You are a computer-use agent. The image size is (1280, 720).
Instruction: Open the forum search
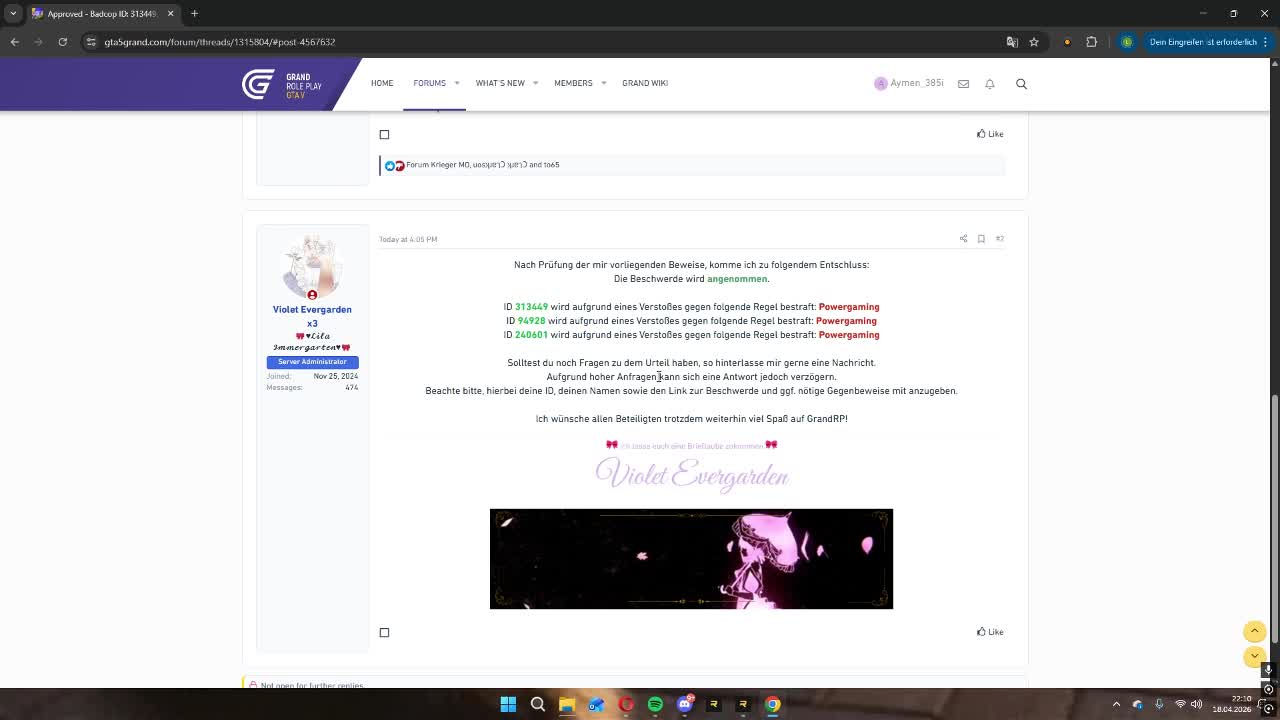pos(1021,84)
